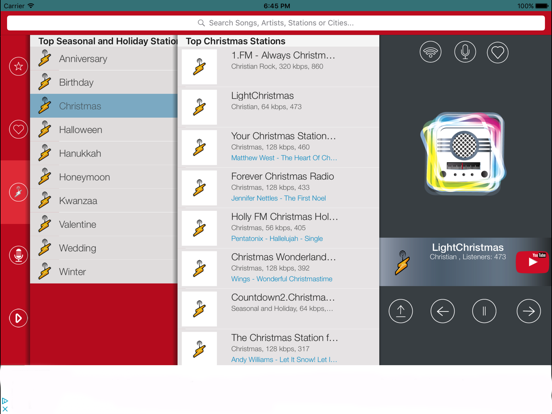Image resolution: width=552 pixels, height=414 pixels.
Task: Go to previous station with left arrow
Action: click(443, 311)
